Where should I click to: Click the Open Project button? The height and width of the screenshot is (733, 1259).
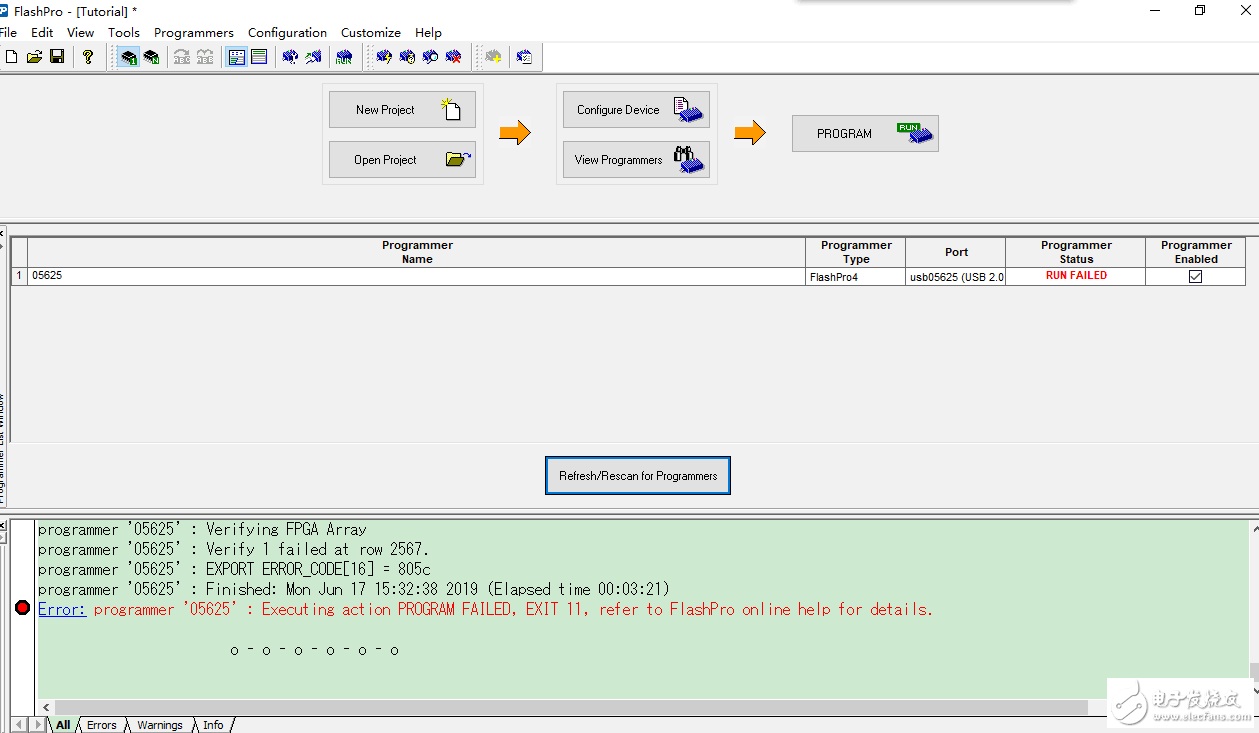tap(402, 159)
